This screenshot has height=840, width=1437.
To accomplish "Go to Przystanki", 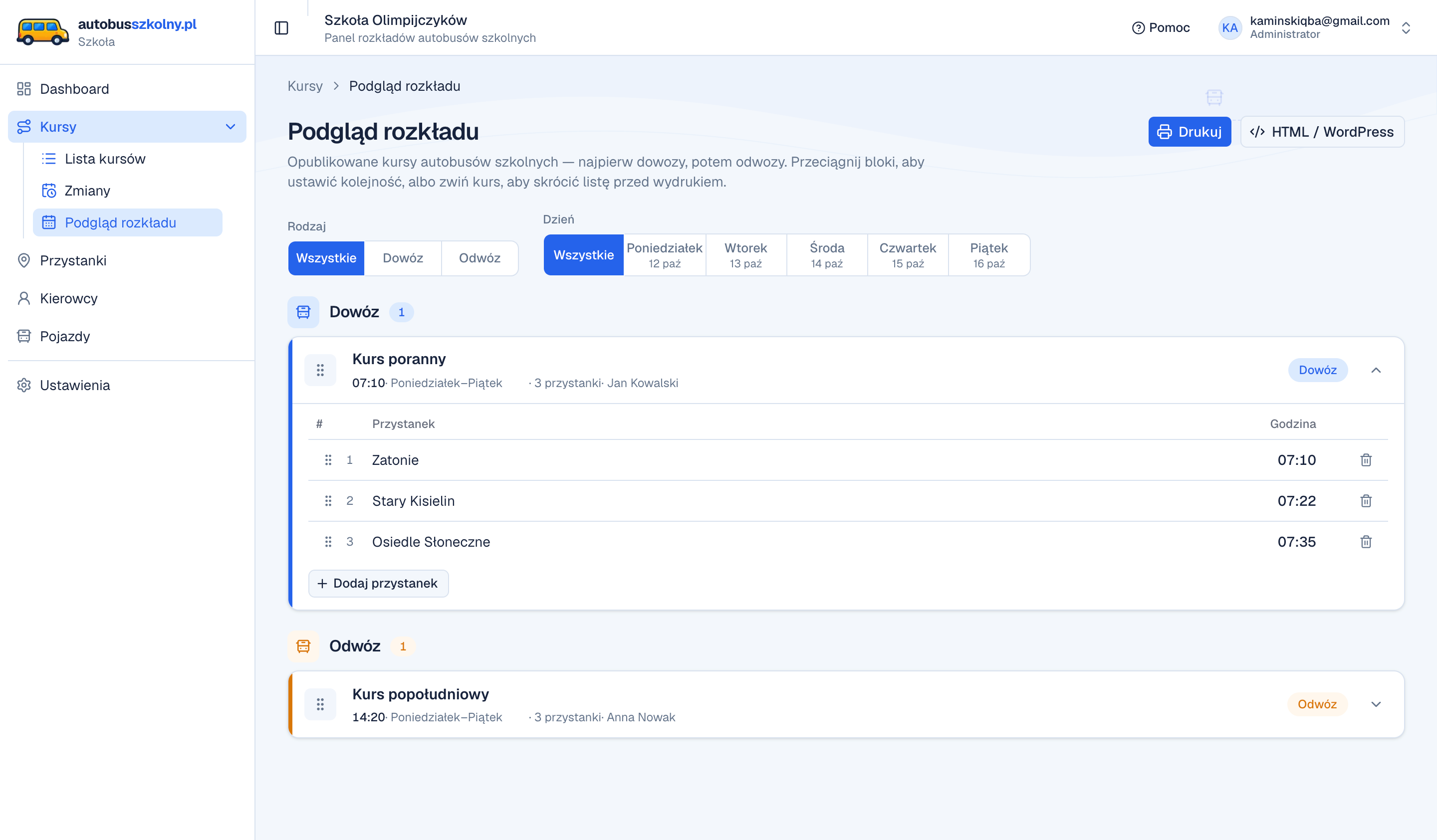I will (127, 260).
